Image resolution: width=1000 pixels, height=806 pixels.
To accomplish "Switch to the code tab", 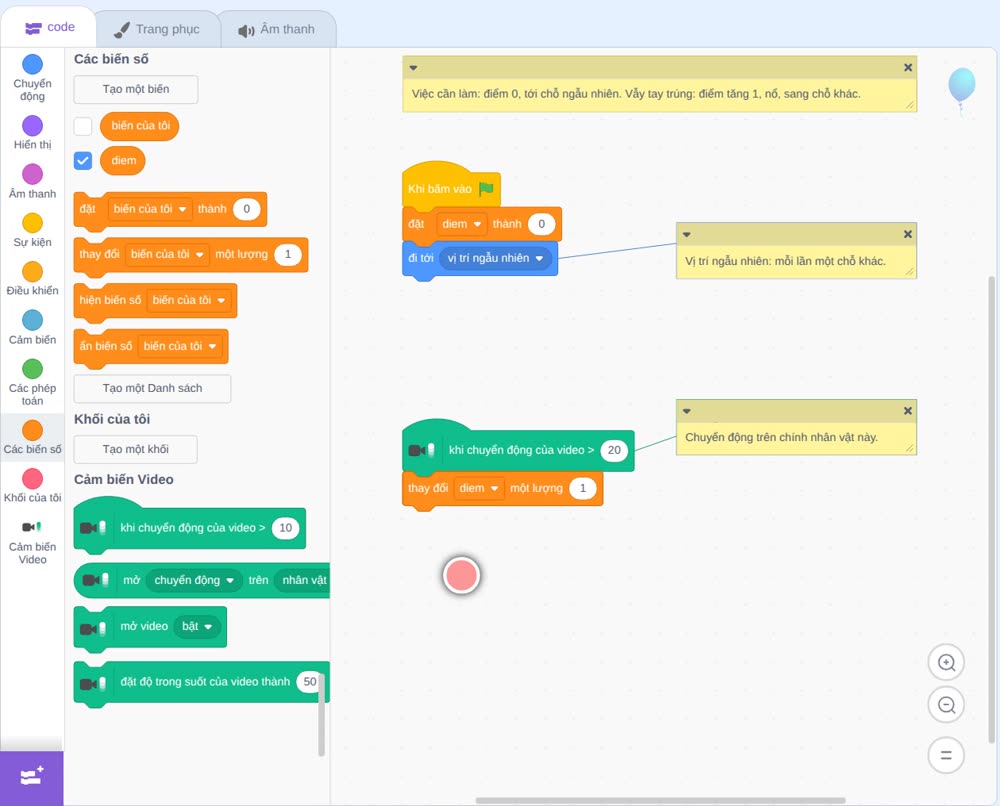I will tap(49, 27).
